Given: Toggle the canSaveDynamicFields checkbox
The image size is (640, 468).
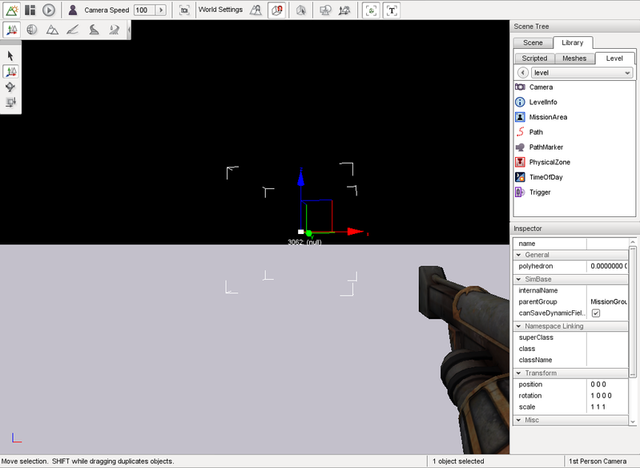Looking at the screenshot, I should (596, 313).
